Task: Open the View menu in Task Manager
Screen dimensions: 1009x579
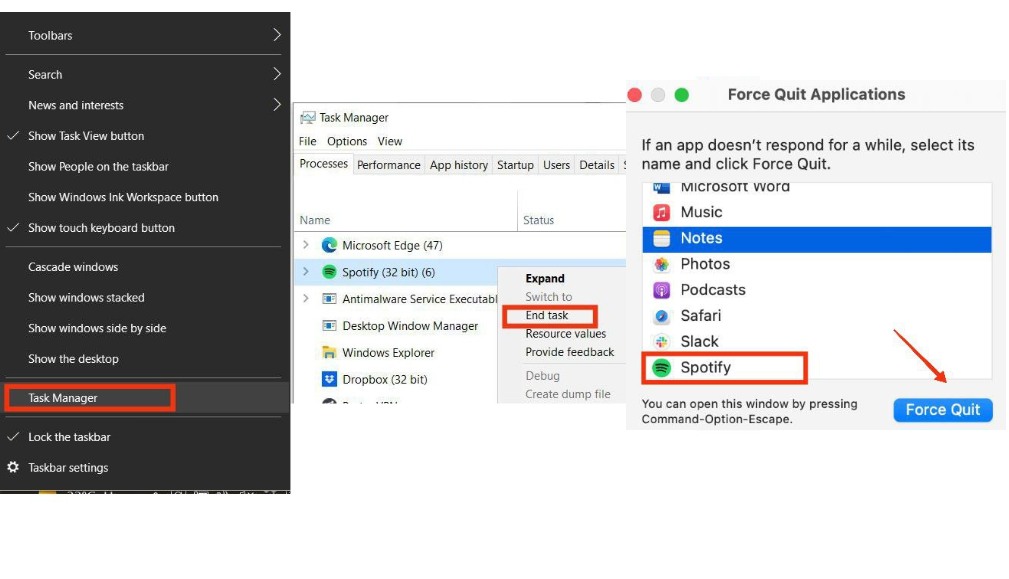Action: pos(390,141)
